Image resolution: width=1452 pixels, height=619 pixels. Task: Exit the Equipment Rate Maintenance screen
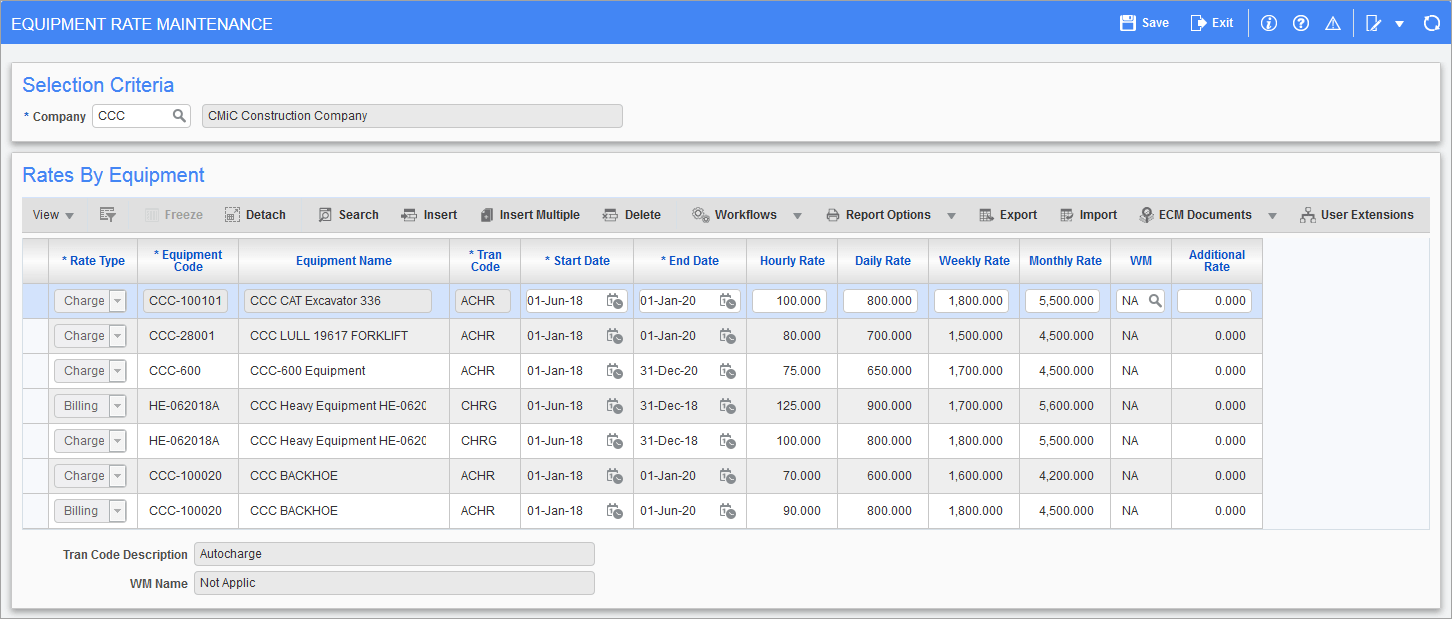point(1211,23)
